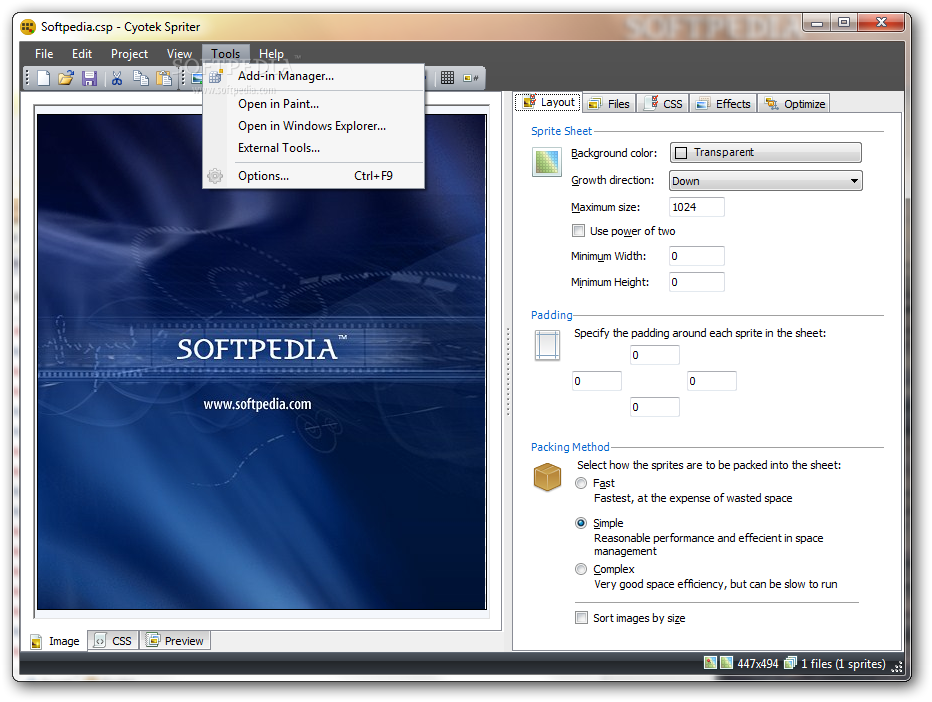932x702 pixels.
Task: Click the stacked files icon in status bar
Action: [790, 663]
